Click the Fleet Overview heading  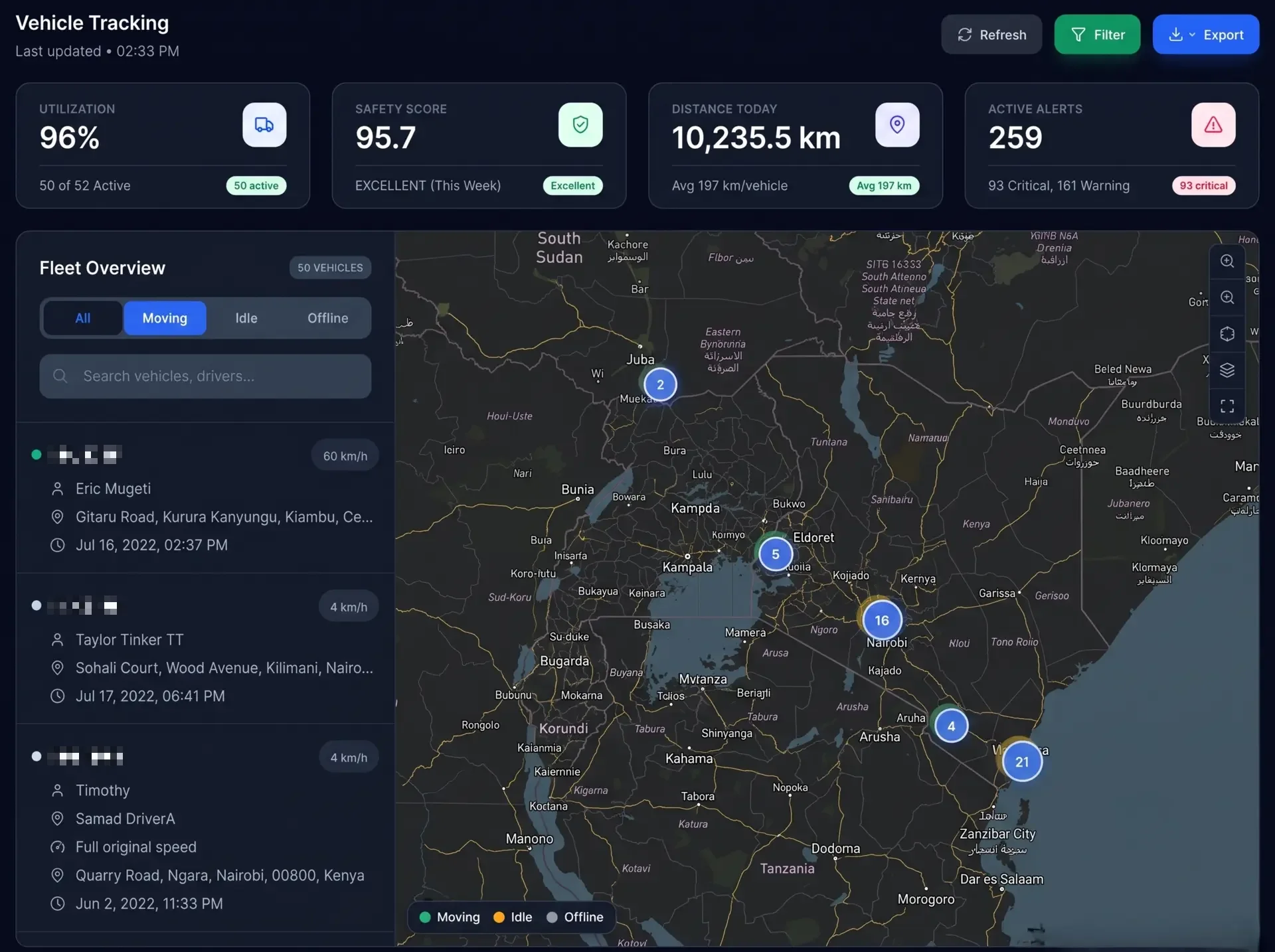102,268
